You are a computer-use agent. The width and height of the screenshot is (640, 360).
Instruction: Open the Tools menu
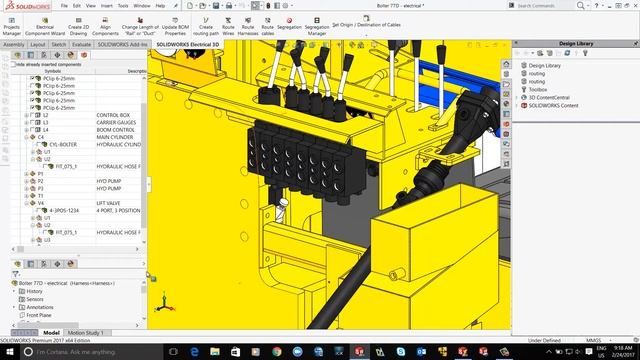point(123,6)
